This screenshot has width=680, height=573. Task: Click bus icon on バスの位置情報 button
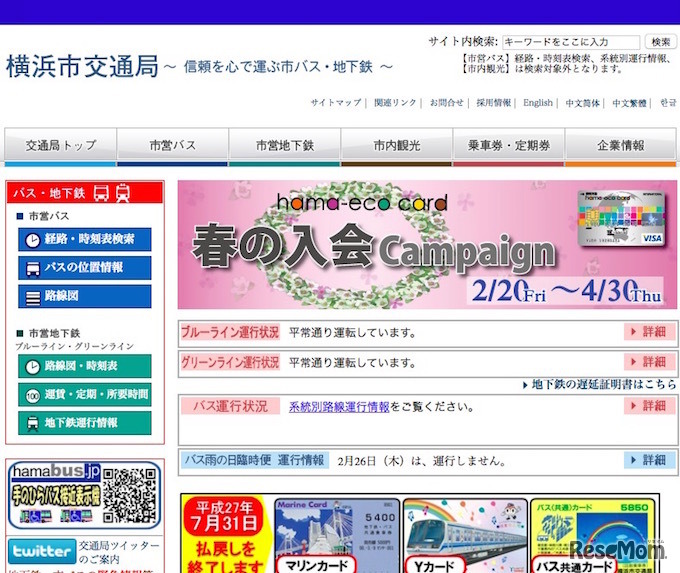[33, 268]
